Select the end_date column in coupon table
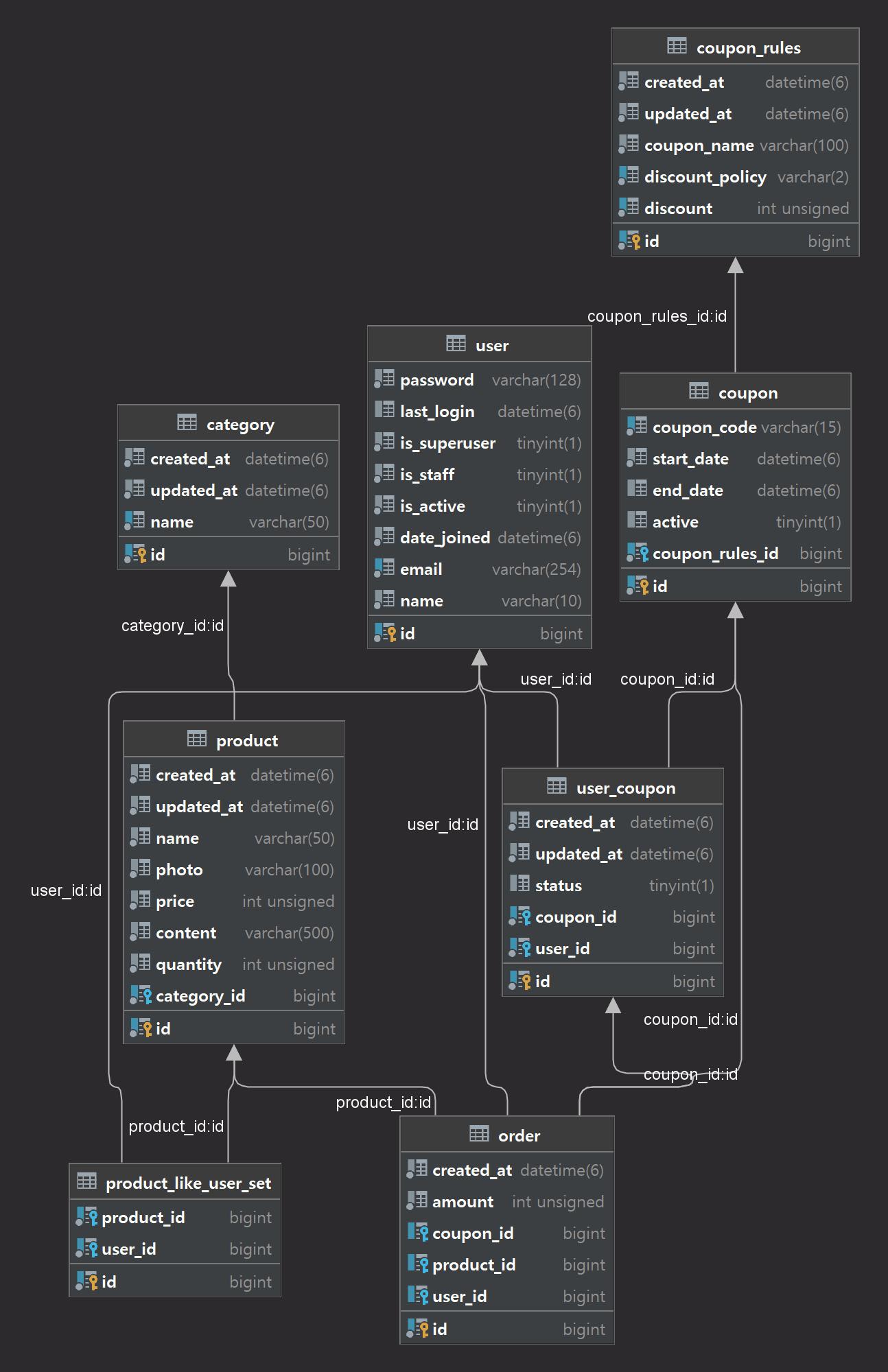Viewport: 888px width, 1372px height. click(x=735, y=490)
